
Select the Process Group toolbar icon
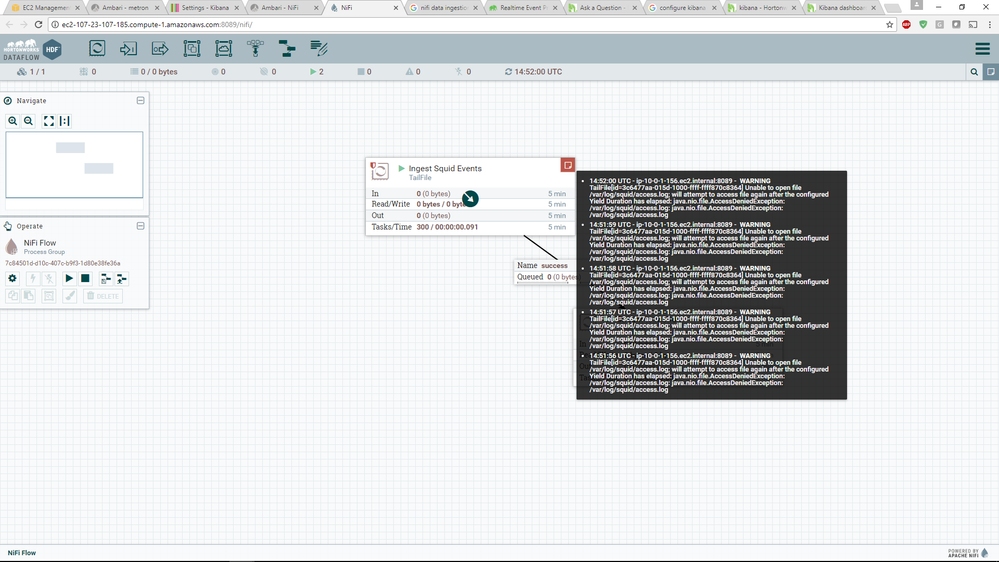tap(192, 48)
